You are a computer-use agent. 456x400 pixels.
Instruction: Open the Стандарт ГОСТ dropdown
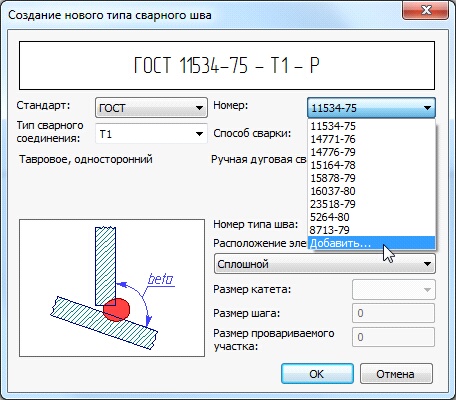click(x=151, y=107)
